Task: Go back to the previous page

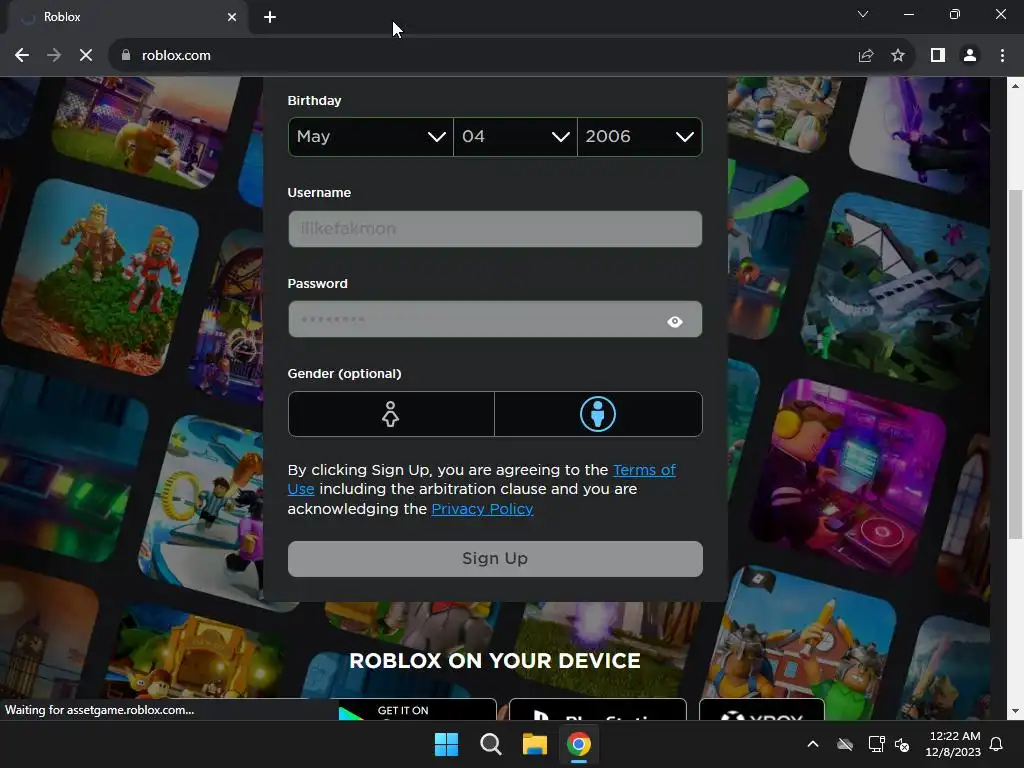Action: (22, 56)
